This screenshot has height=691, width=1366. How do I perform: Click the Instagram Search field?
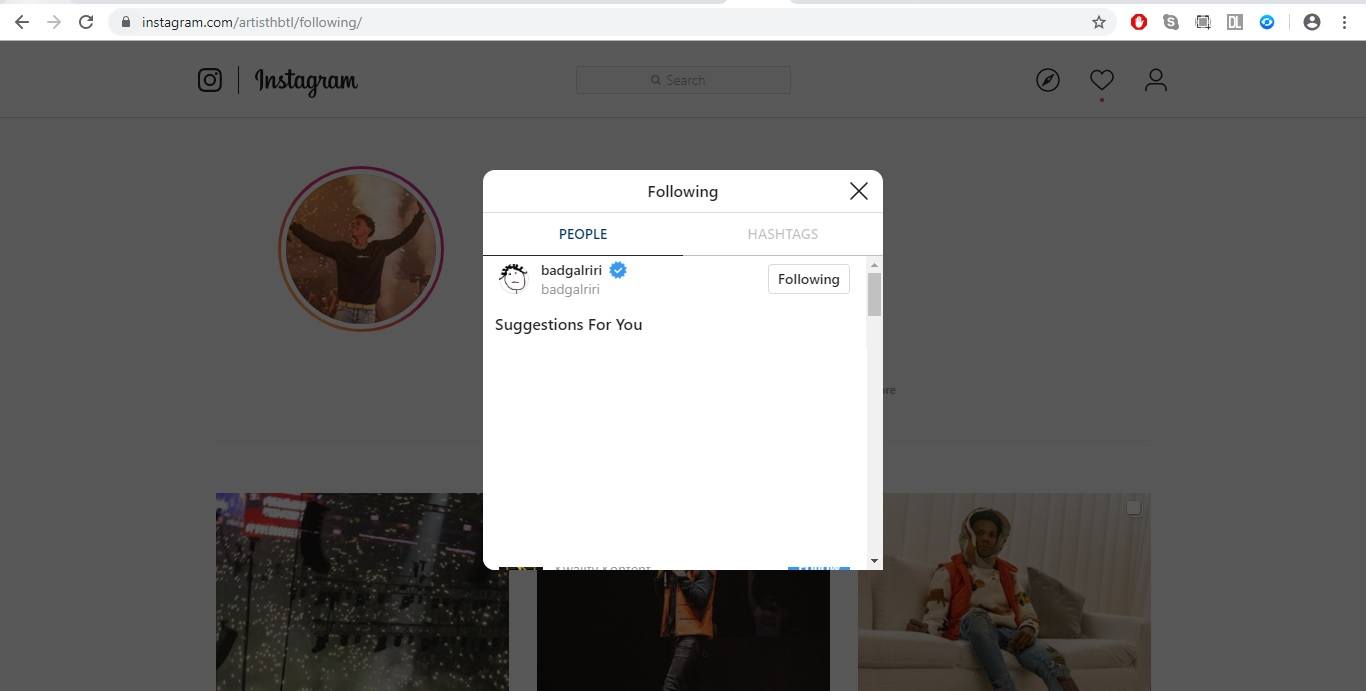pyautogui.click(x=684, y=80)
